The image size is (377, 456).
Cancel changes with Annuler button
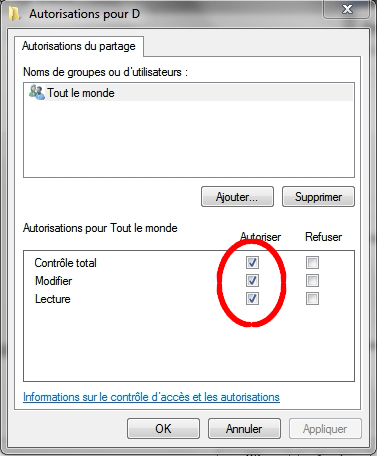pyautogui.click(x=244, y=429)
